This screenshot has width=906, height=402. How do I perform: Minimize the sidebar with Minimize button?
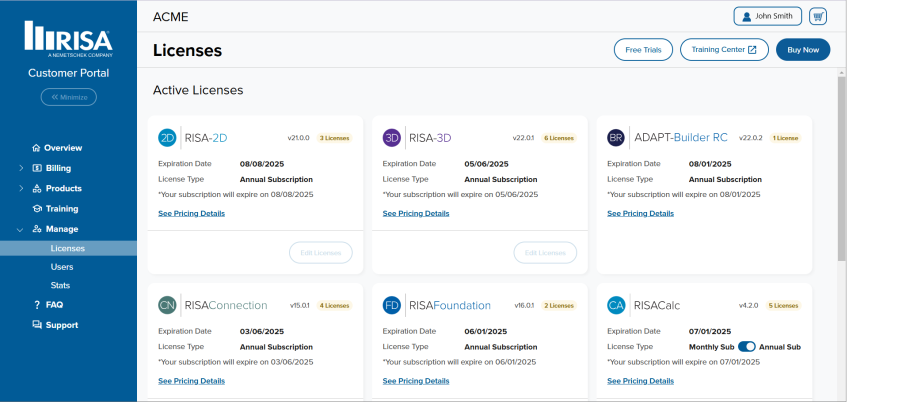(69, 97)
